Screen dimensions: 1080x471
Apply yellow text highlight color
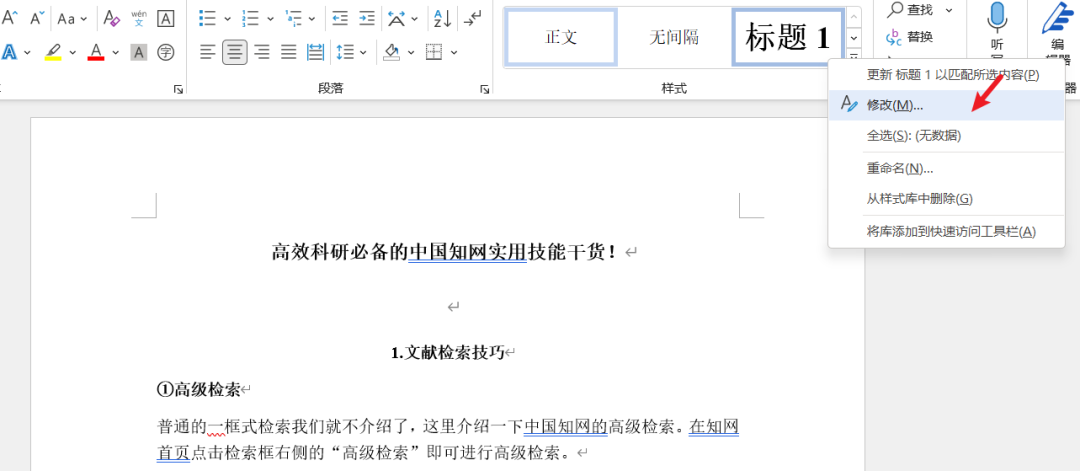pos(53,52)
